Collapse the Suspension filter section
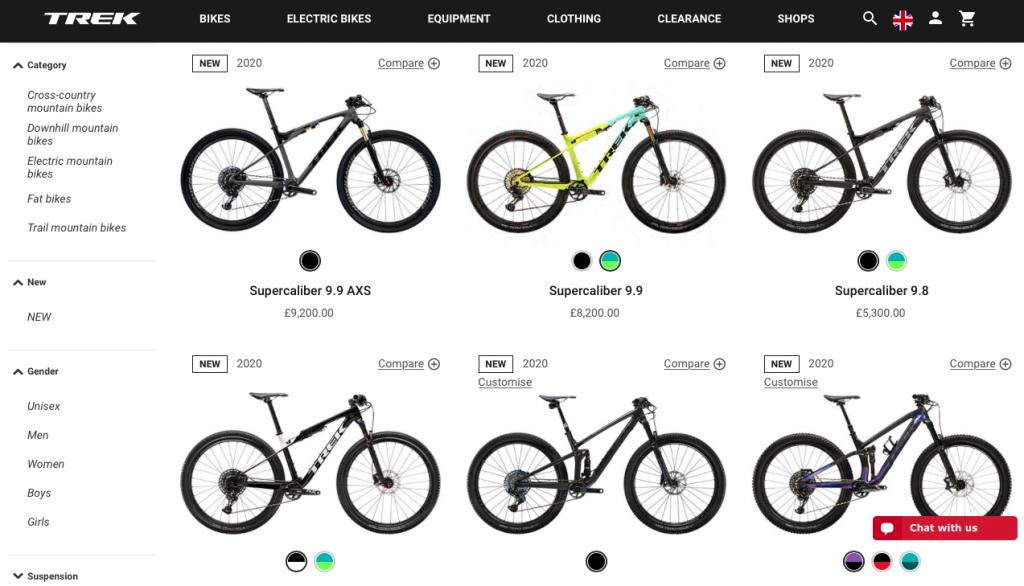This screenshot has height=586, width=1024. point(18,576)
